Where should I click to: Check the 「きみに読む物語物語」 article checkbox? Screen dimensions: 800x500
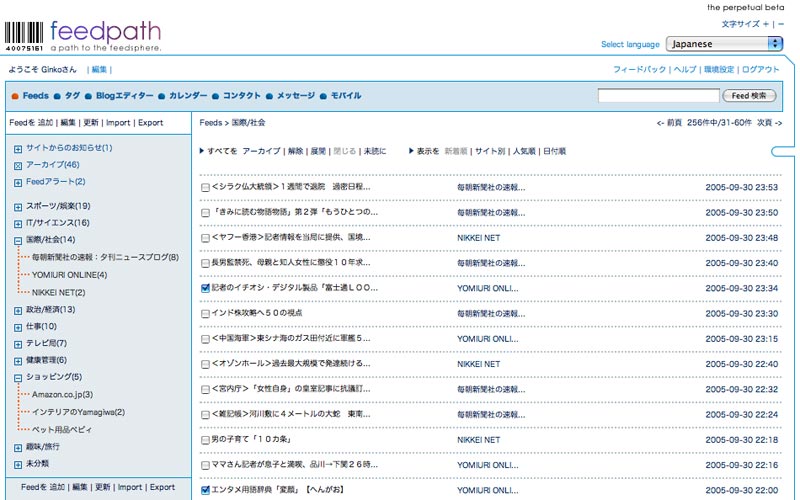205,213
